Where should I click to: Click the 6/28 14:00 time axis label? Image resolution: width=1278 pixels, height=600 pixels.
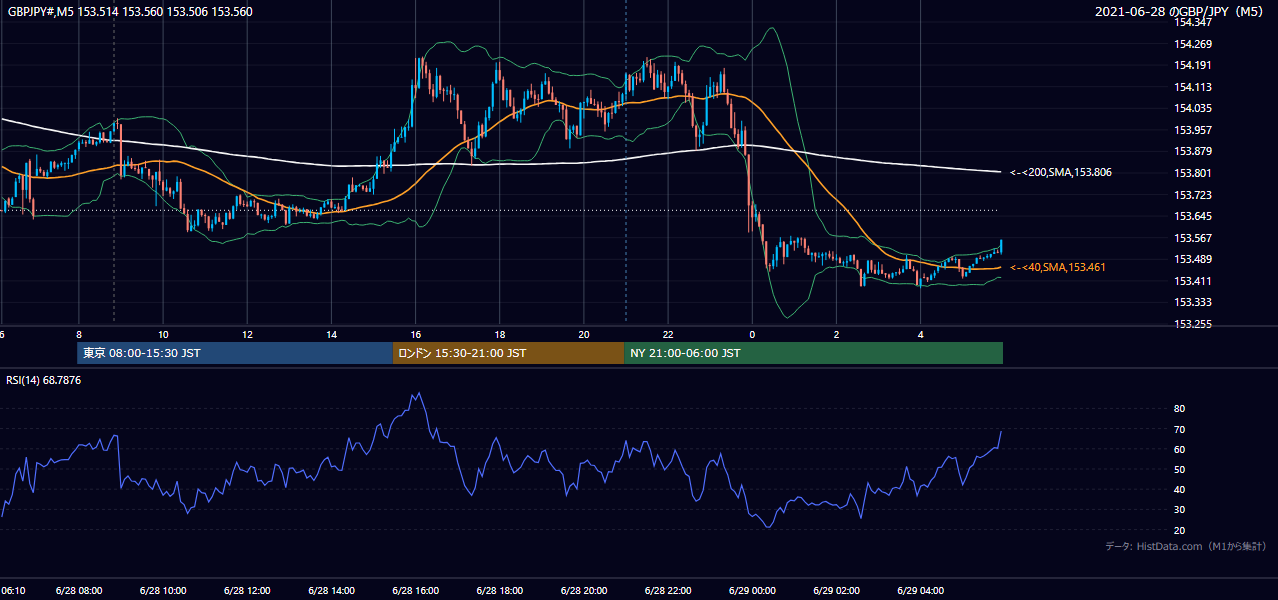point(331,591)
